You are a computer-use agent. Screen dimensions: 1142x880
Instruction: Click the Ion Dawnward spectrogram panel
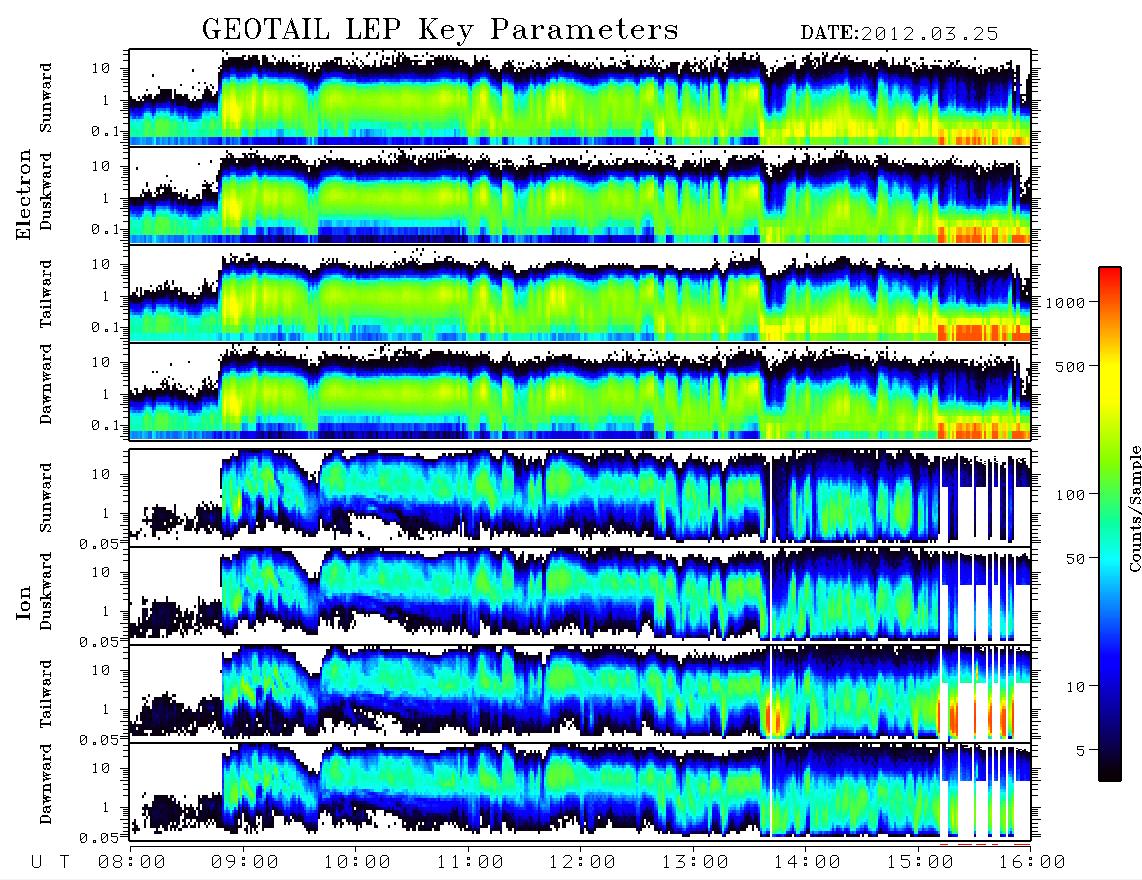tap(580, 791)
